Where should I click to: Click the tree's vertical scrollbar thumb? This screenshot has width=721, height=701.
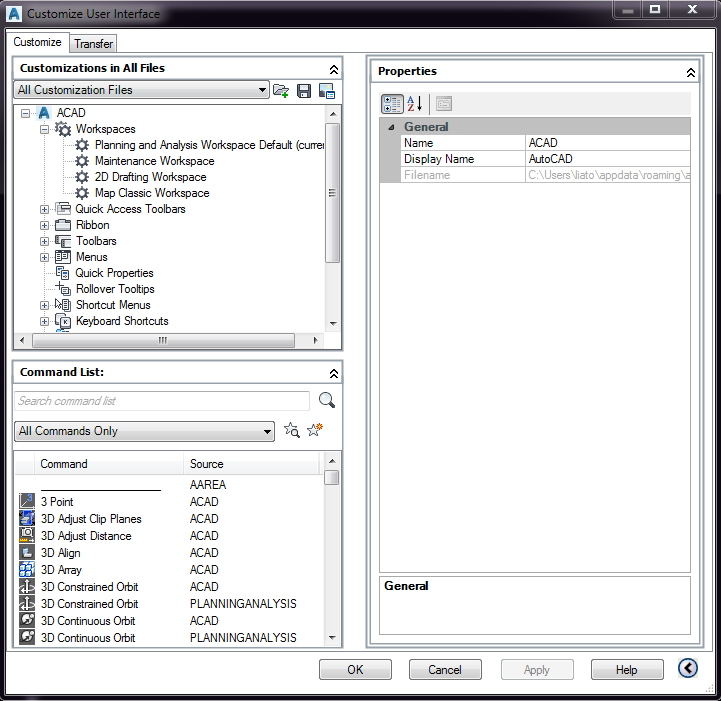click(332, 193)
